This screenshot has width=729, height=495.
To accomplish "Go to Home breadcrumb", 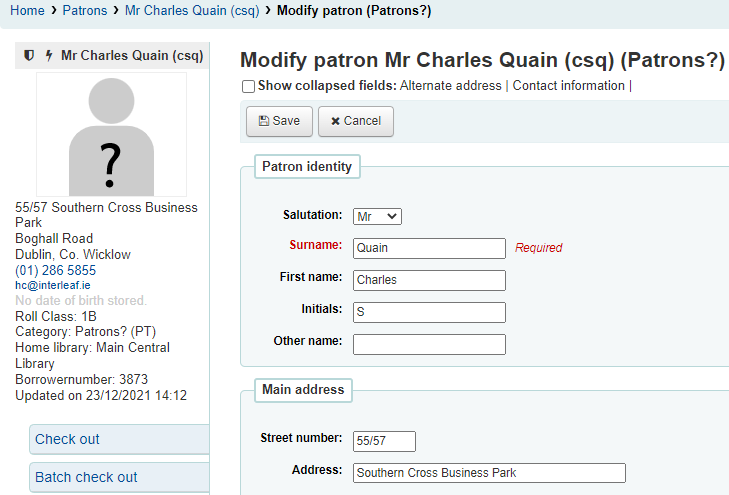I will pos(27,10).
